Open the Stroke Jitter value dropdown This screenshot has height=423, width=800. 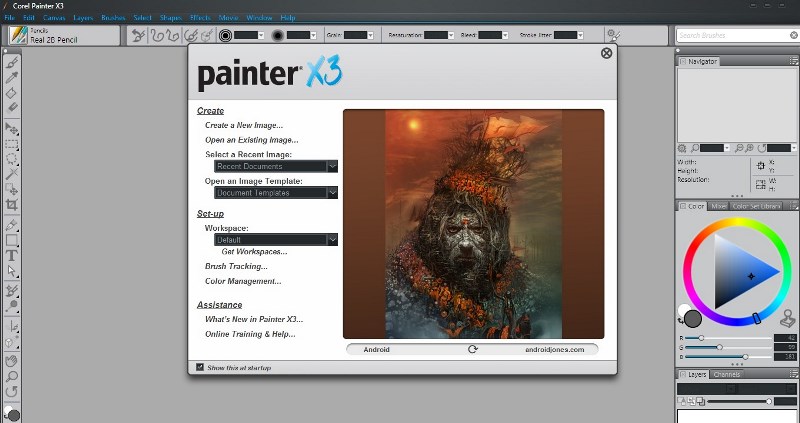pyautogui.click(x=580, y=35)
